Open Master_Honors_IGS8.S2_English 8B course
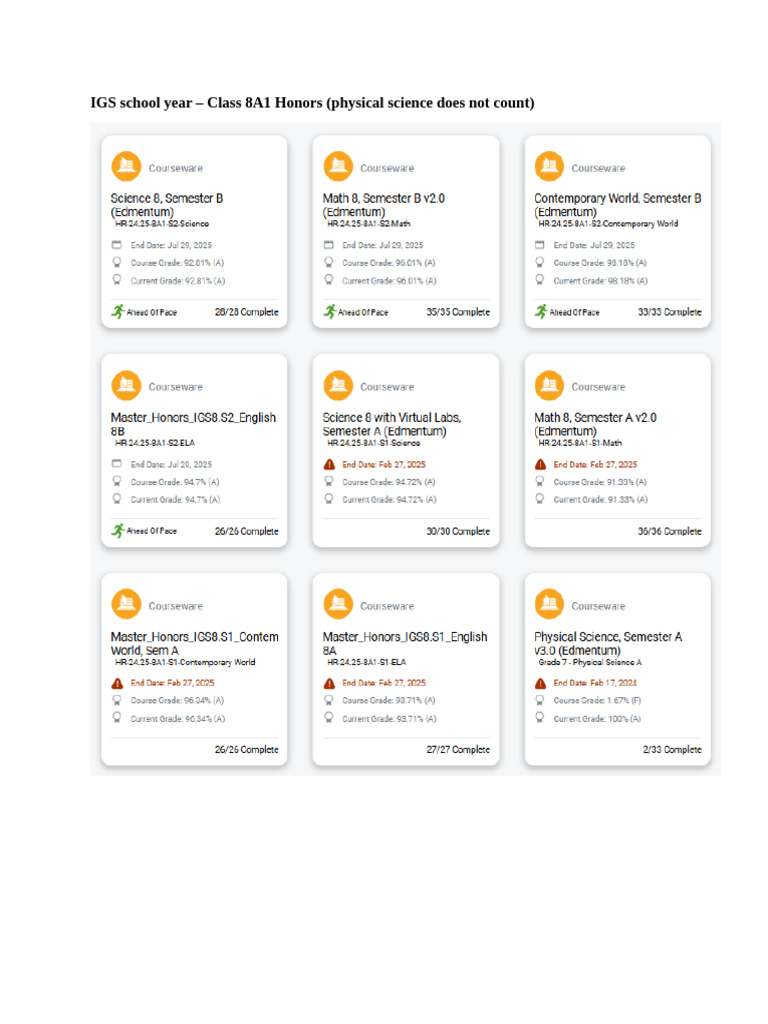Viewport: 768px width, 1024px height. click(x=193, y=424)
